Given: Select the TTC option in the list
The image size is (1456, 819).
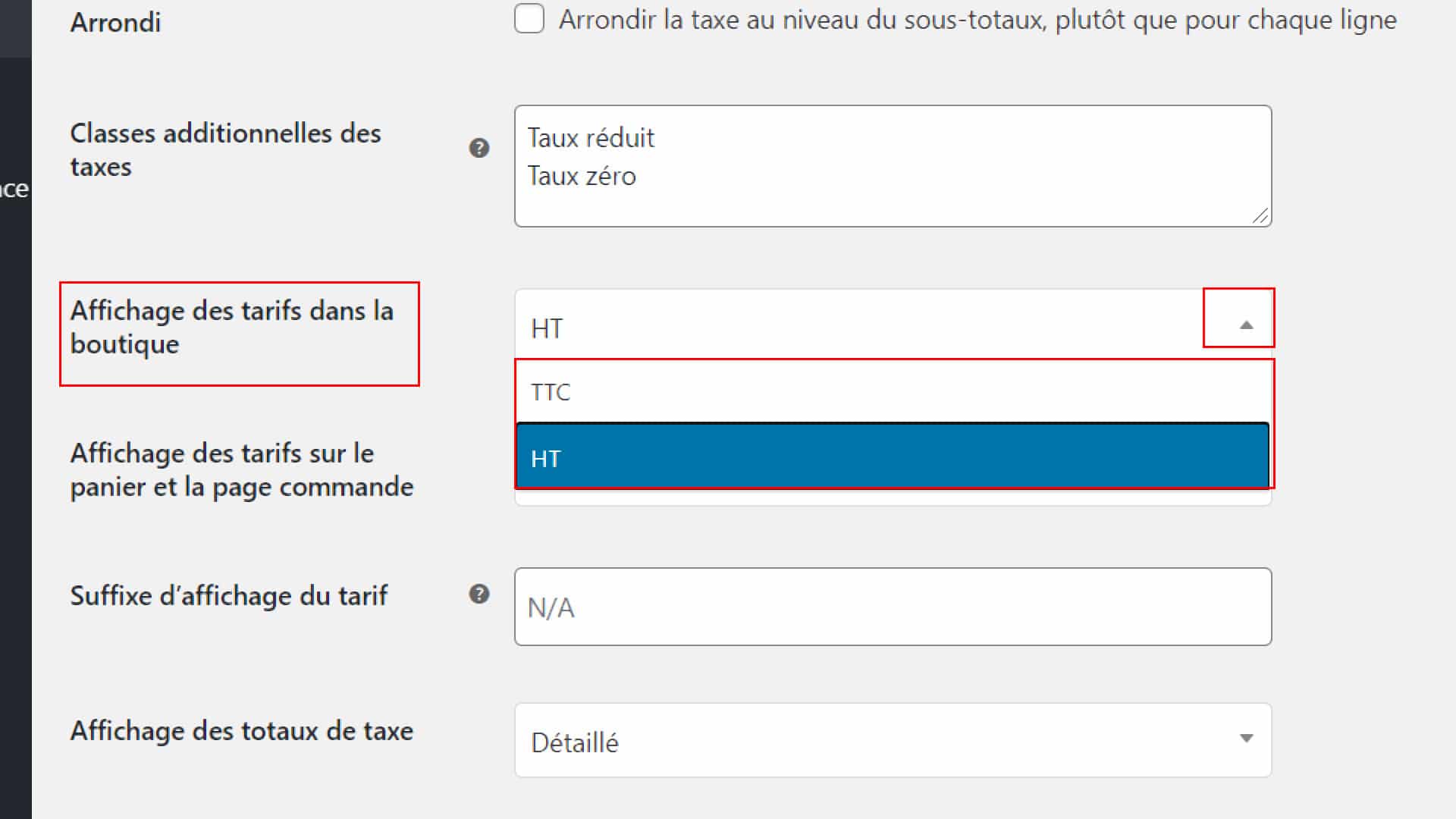Looking at the screenshot, I should pyautogui.click(x=893, y=392).
